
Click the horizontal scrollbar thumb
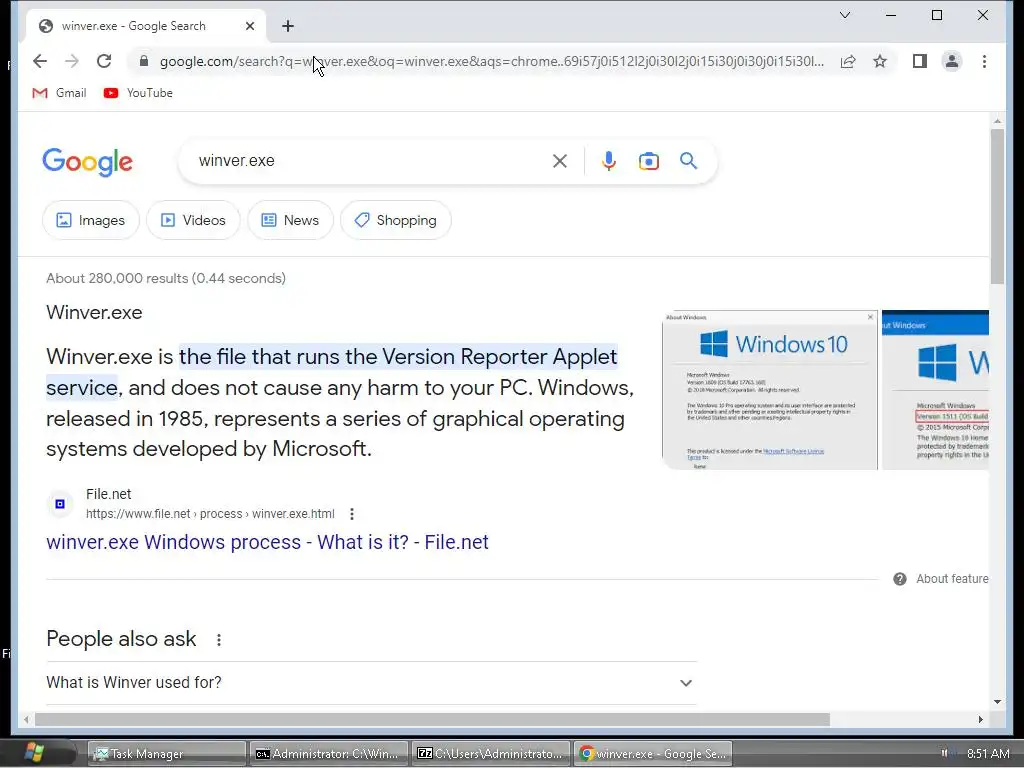432,720
